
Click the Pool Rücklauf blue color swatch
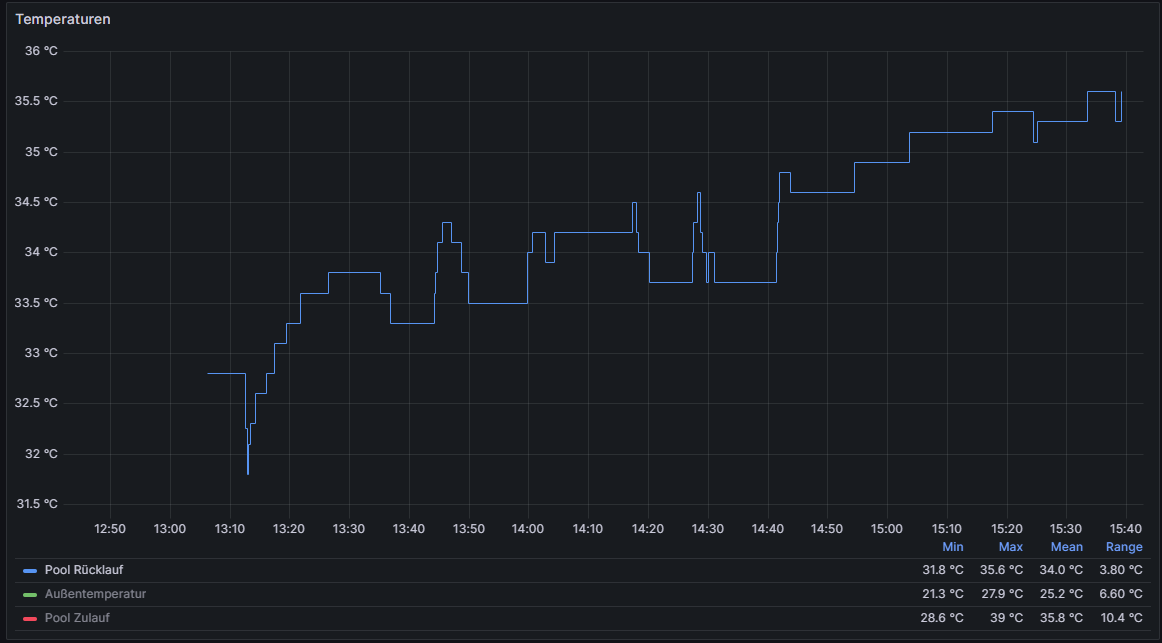pos(30,570)
